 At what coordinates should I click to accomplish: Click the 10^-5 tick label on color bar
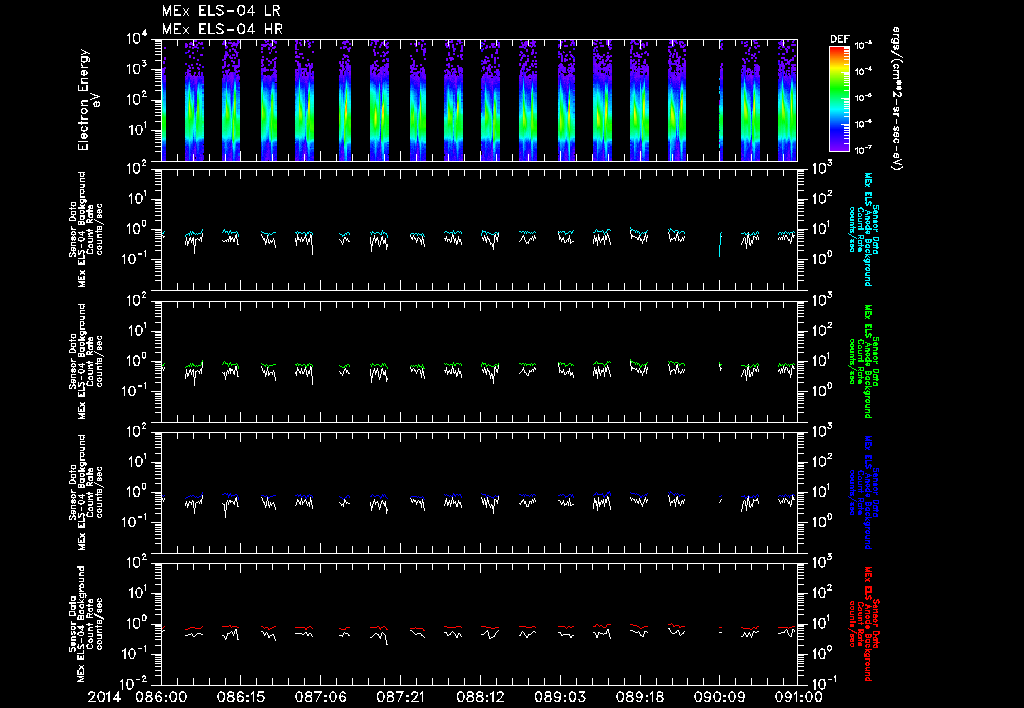tap(863, 97)
